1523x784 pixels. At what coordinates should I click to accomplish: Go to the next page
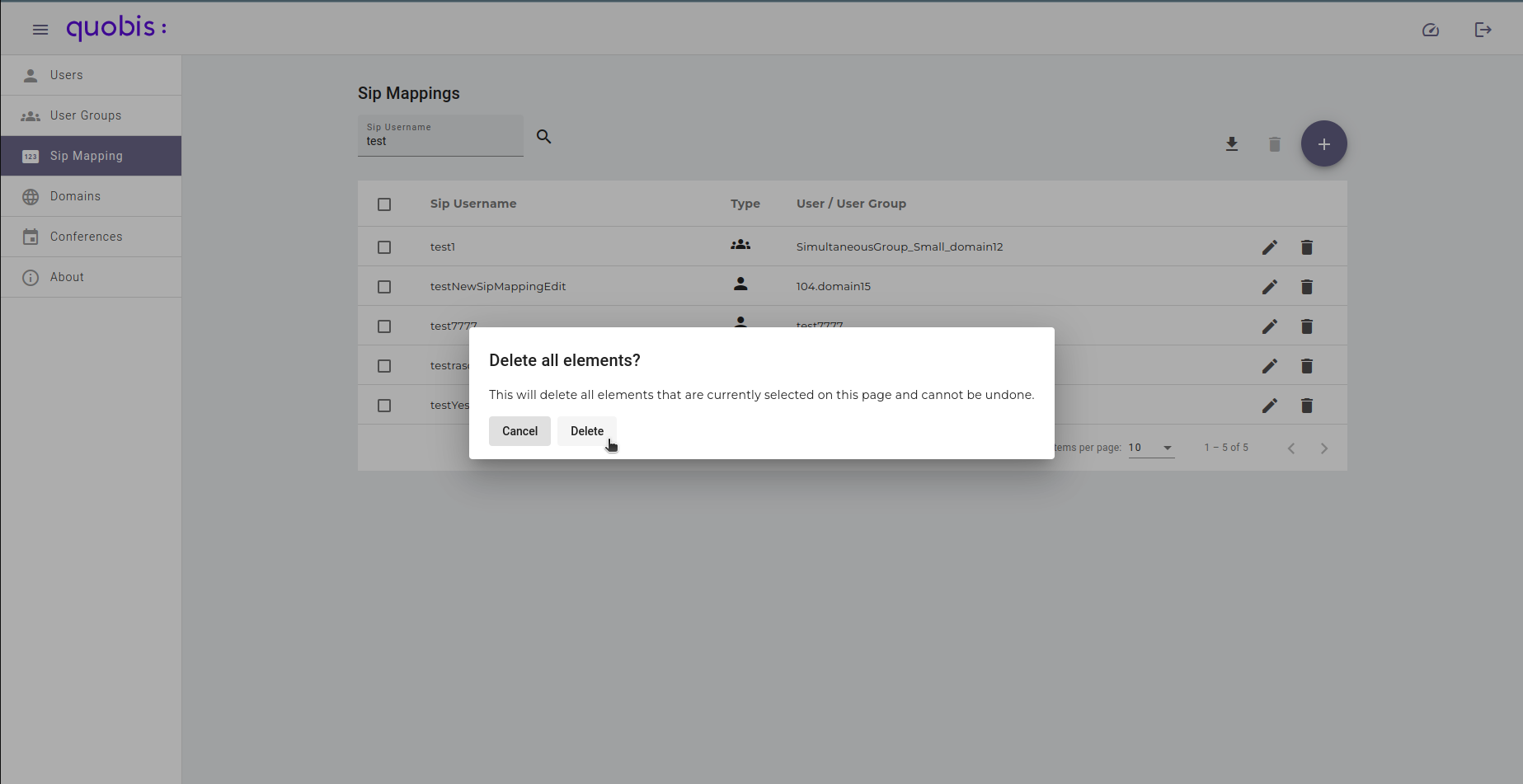tap(1324, 448)
